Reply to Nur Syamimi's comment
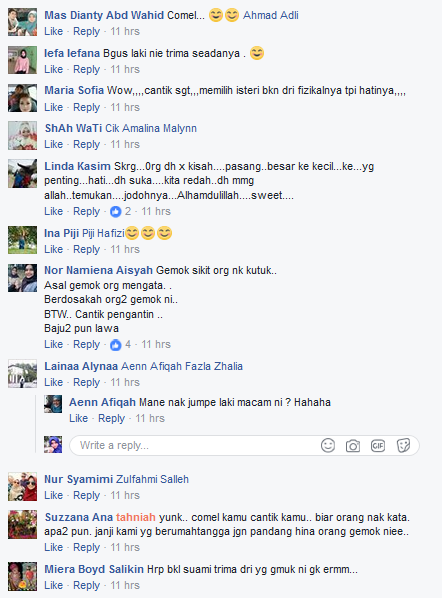Viewport: 442px width, 598px height. point(87,495)
